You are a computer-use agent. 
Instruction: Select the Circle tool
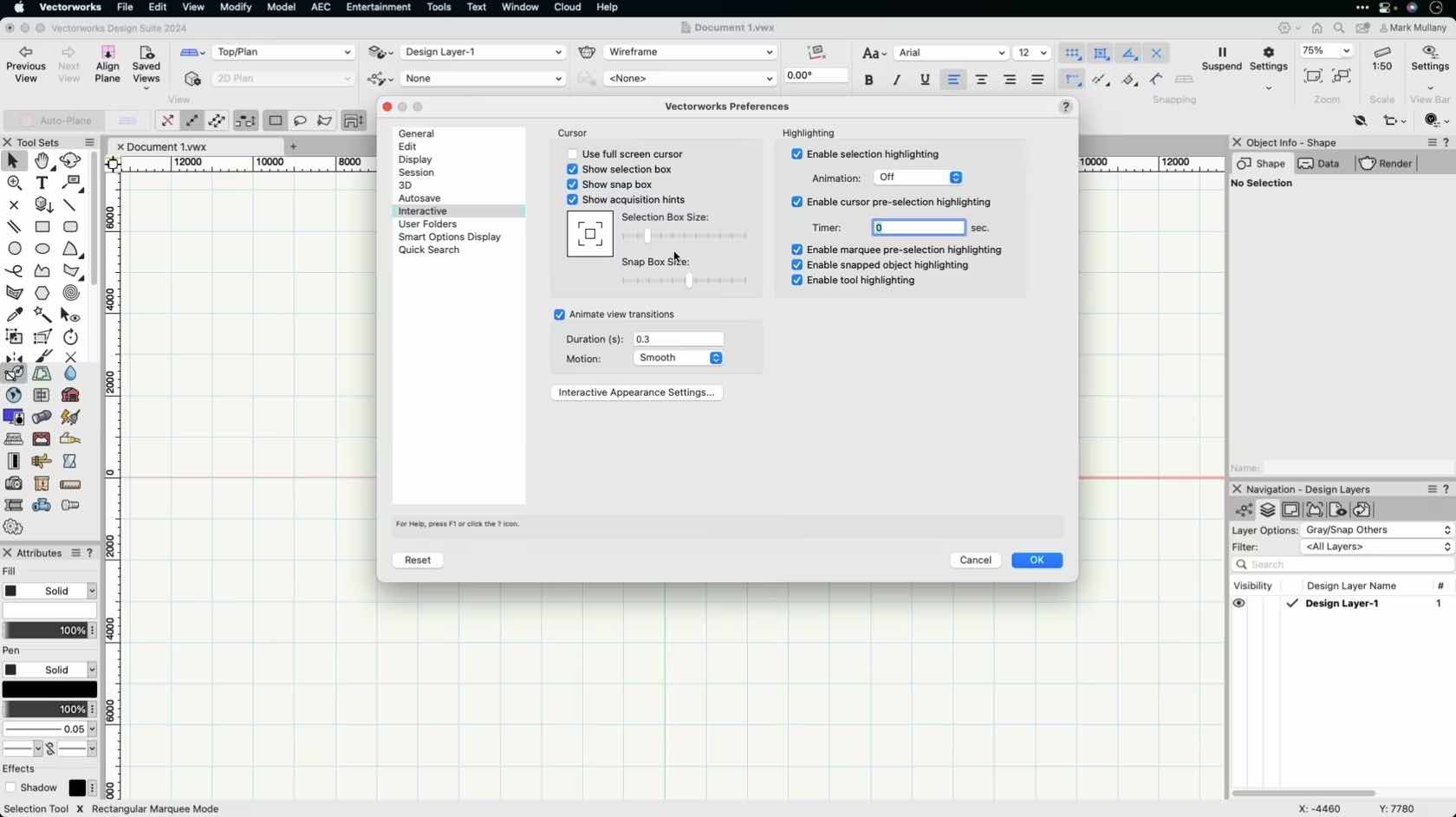coord(14,249)
